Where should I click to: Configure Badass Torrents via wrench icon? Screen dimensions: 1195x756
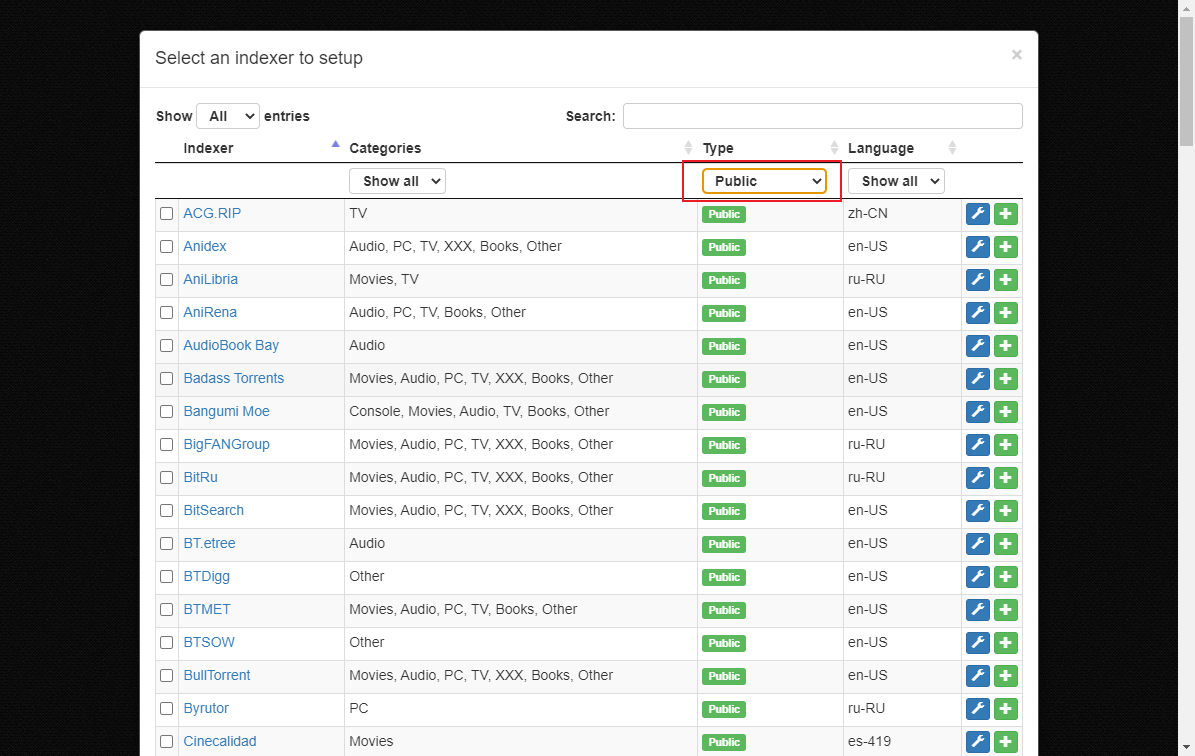(x=978, y=379)
